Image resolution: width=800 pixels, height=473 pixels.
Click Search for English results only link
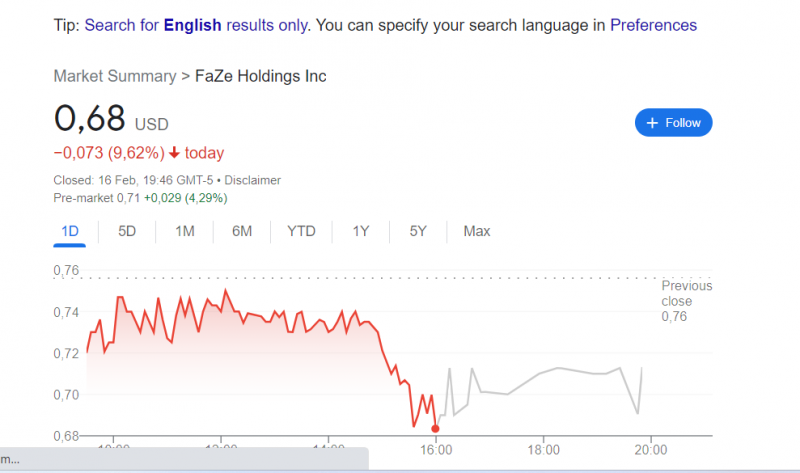click(x=196, y=25)
